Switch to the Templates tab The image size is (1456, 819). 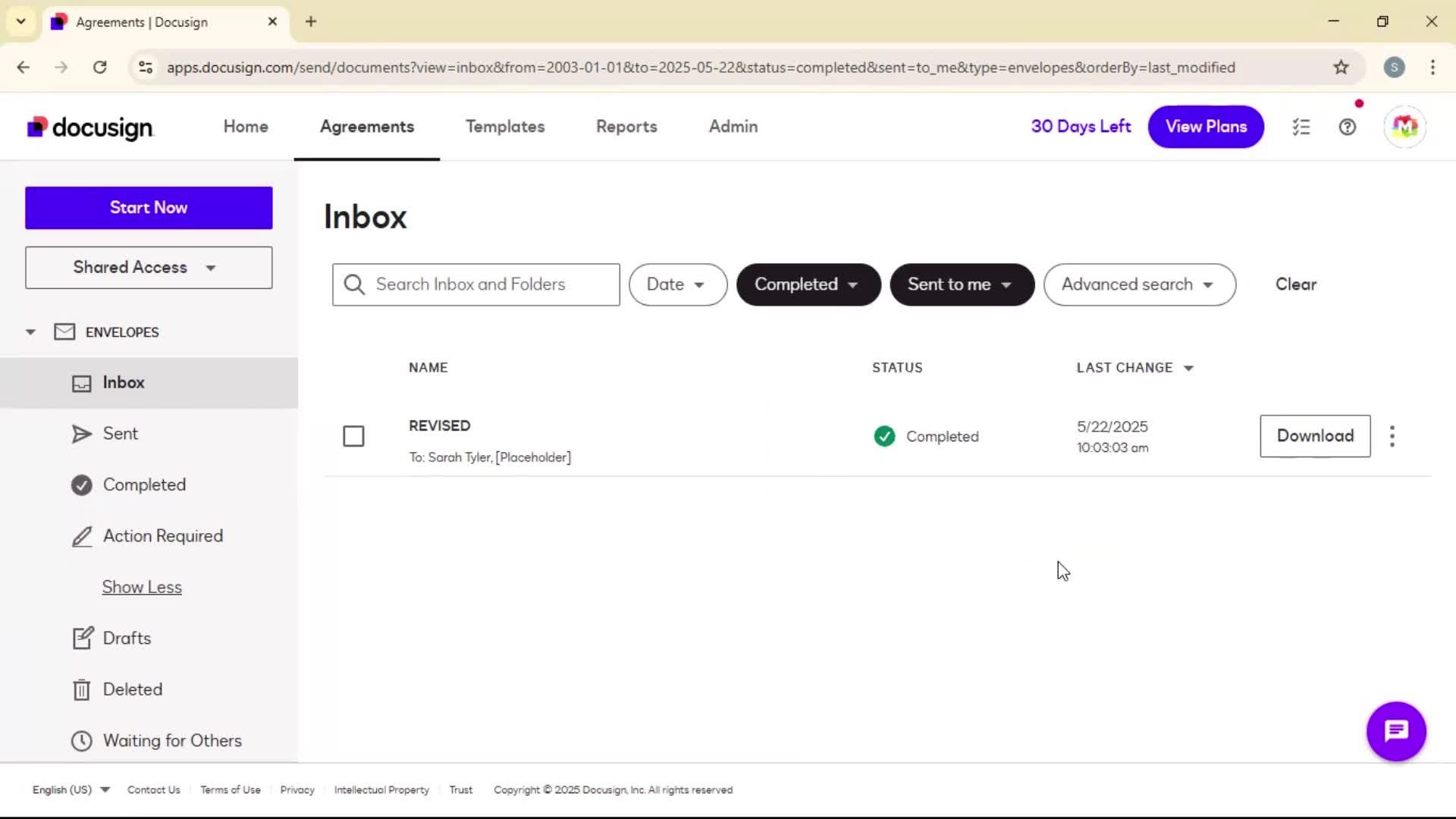click(505, 127)
